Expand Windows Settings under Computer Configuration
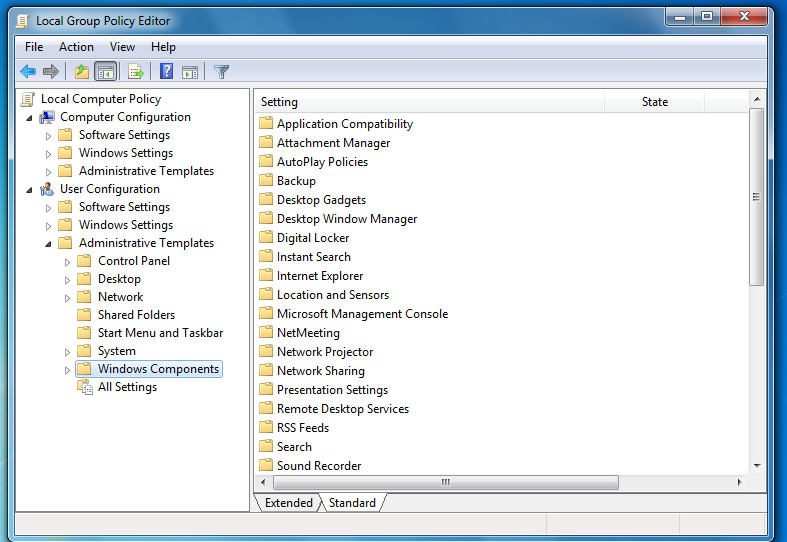 point(48,154)
